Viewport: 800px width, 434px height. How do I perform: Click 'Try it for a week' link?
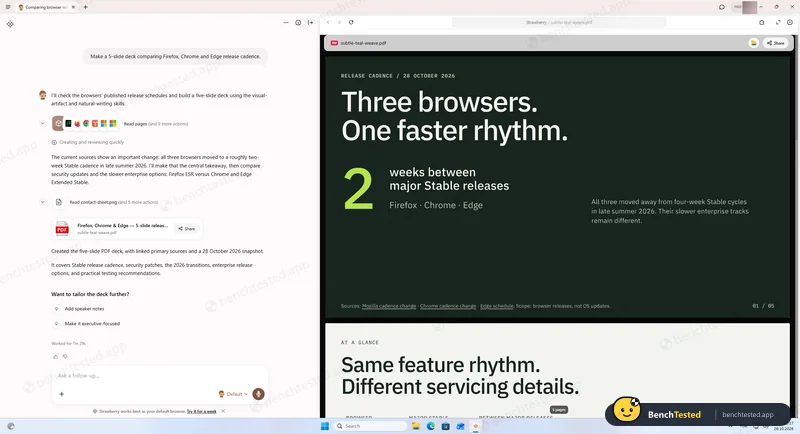[x=202, y=411]
